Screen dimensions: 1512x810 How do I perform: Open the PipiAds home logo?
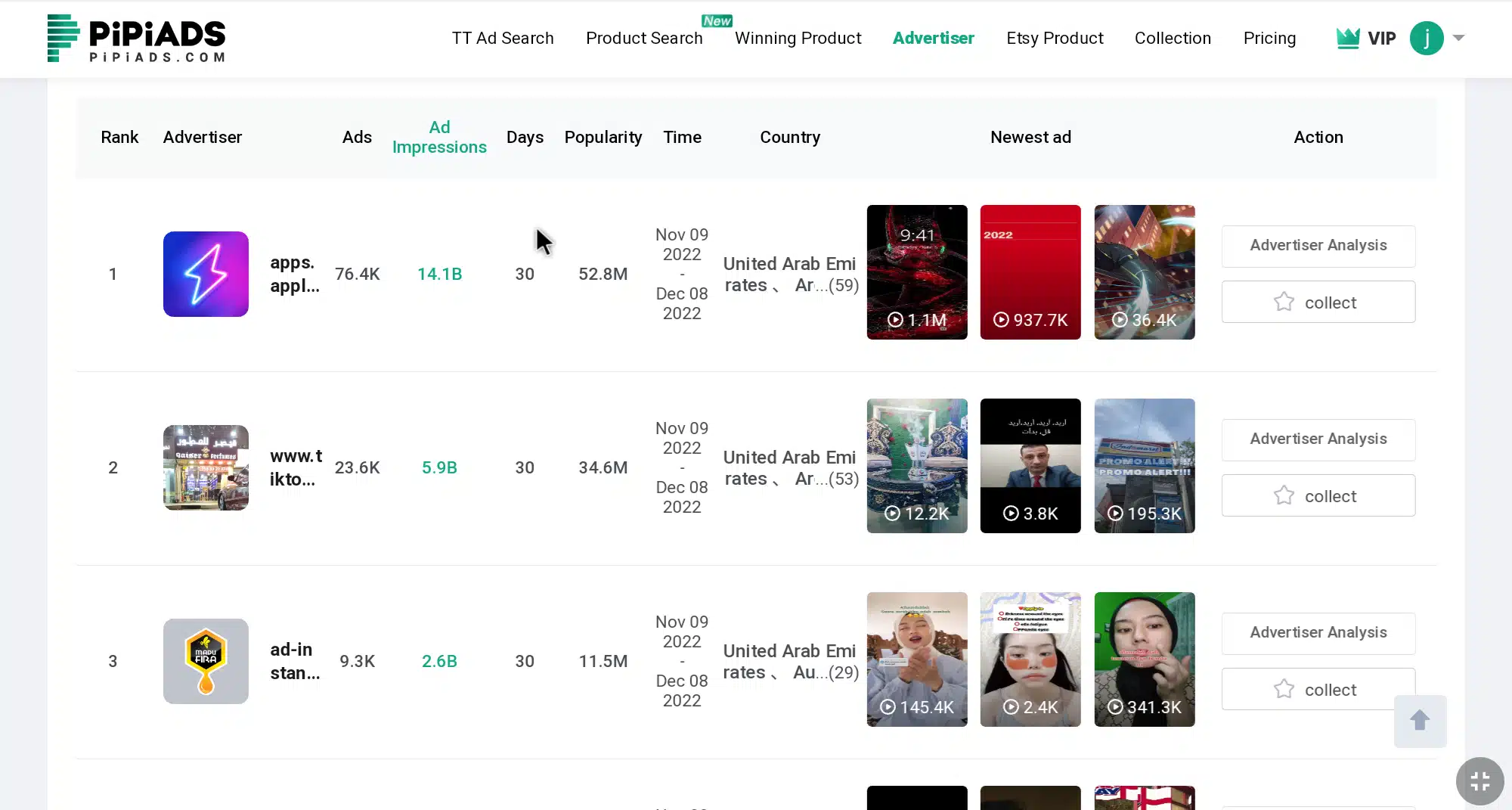[x=136, y=39]
